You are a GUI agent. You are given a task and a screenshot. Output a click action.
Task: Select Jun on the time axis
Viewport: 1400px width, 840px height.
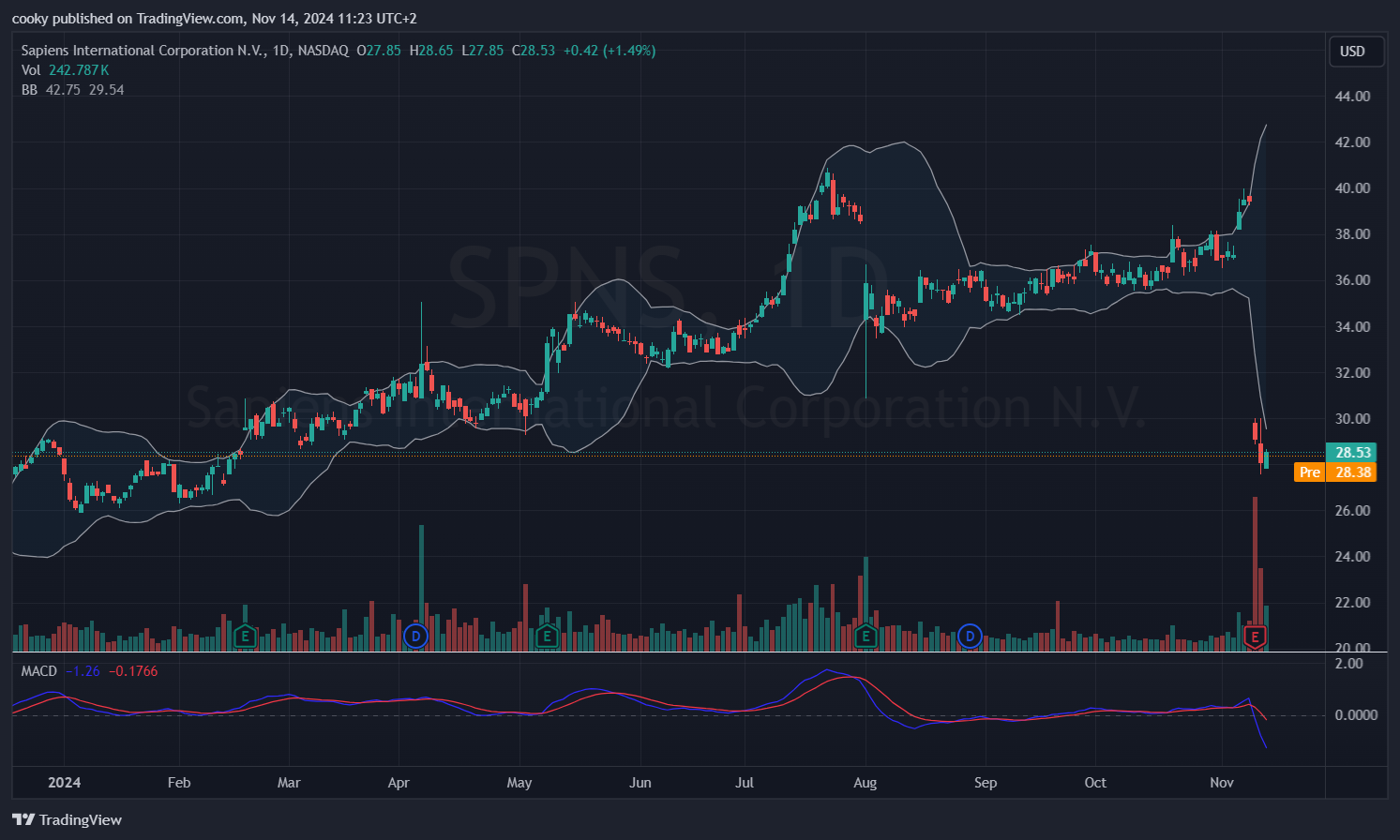coord(640,783)
